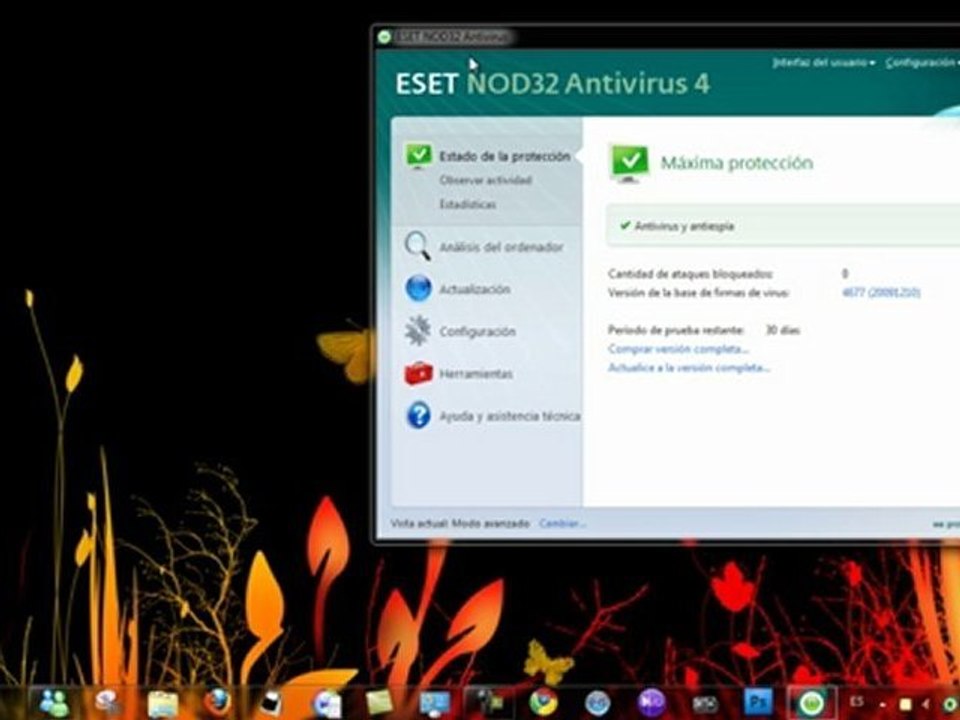Click the volume icon in system tray

925,705
